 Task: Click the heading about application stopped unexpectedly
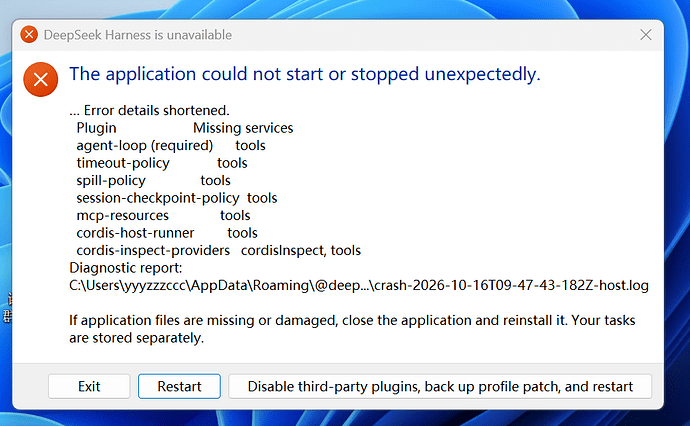click(x=305, y=74)
